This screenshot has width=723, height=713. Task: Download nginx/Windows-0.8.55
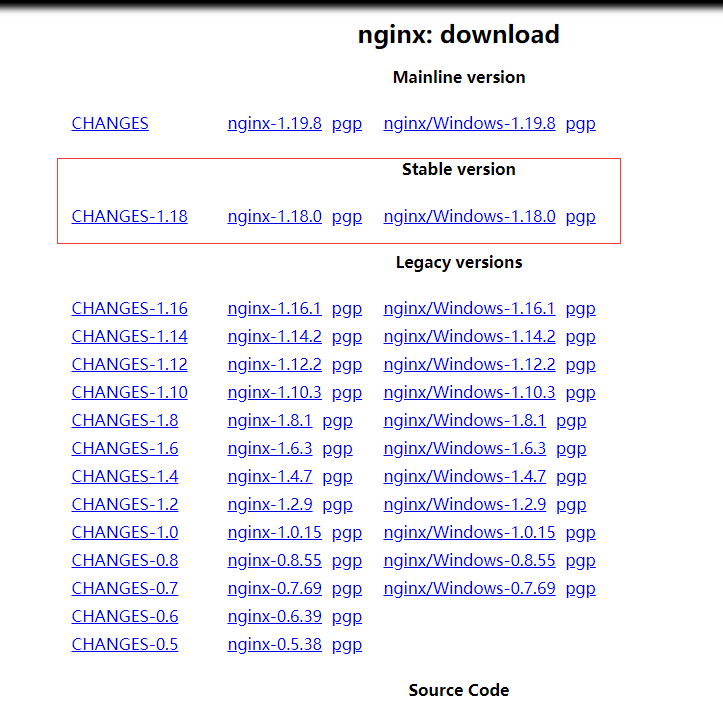pyautogui.click(x=469, y=560)
